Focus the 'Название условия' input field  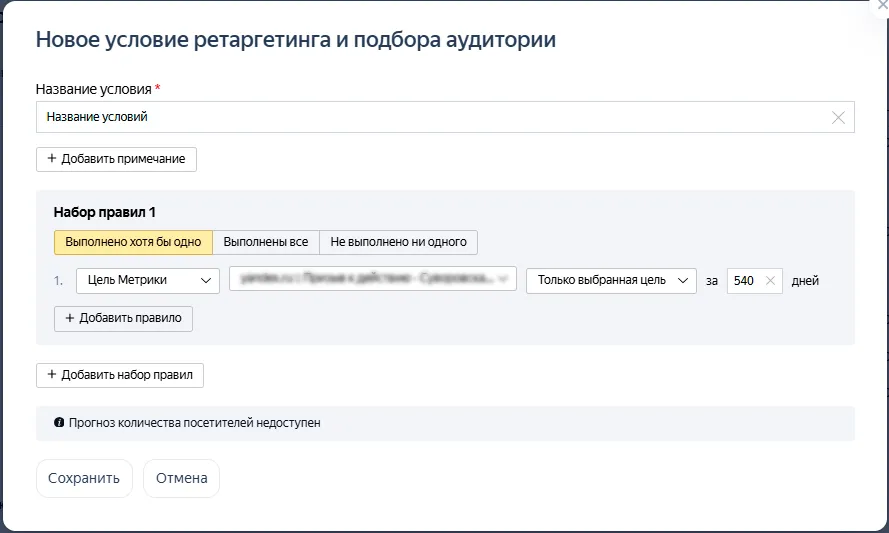tap(445, 117)
